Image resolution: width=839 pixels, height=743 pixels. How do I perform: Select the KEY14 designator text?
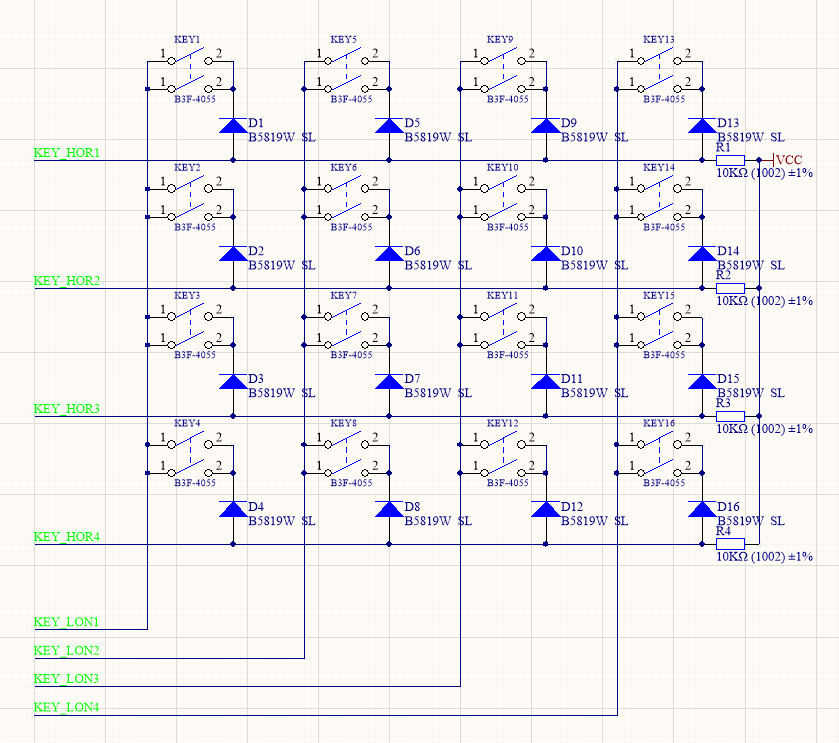pyautogui.click(x=658, y=167)
